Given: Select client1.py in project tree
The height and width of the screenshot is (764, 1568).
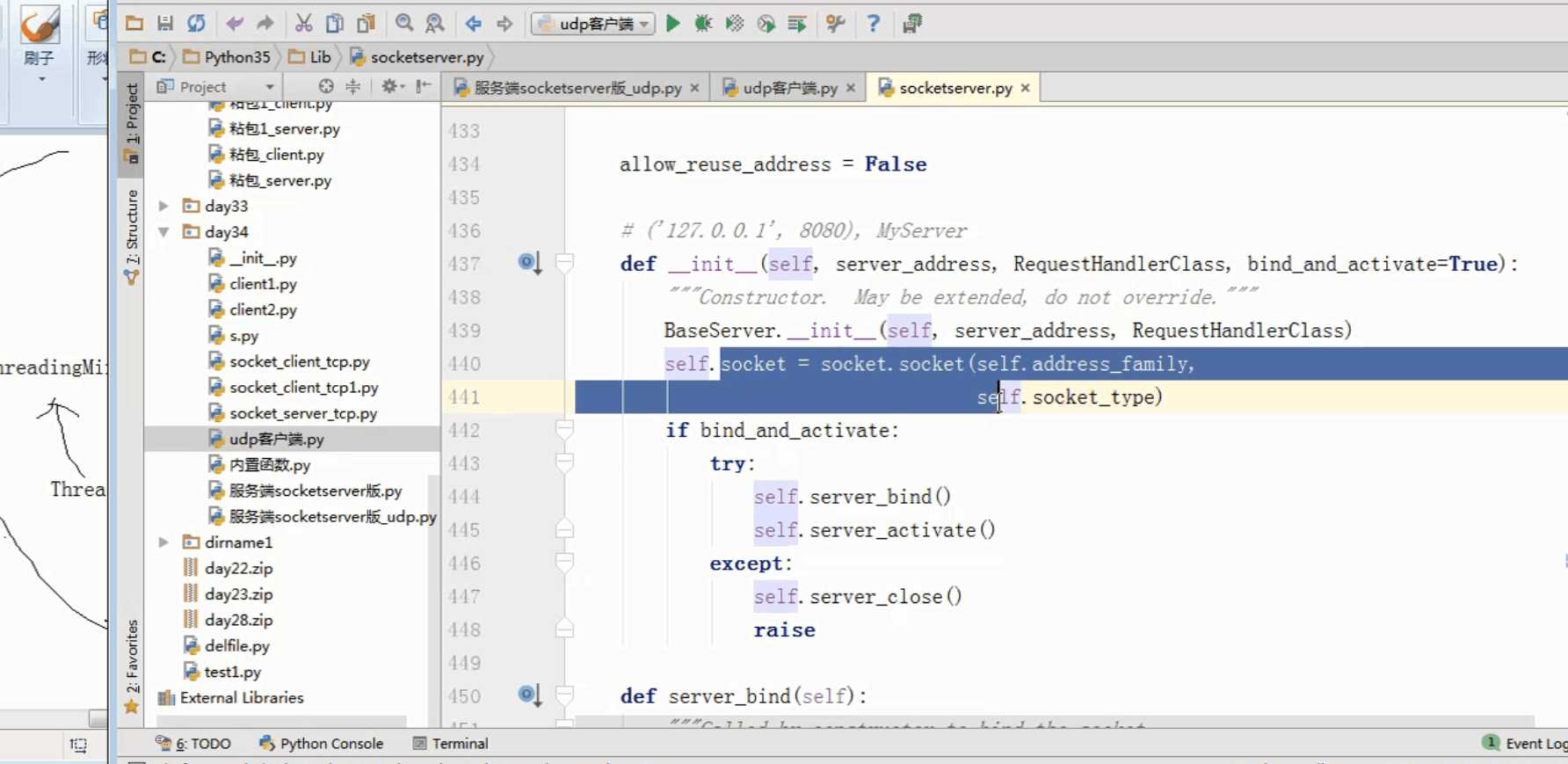Looking at the screenshot, I should point(253,284).
